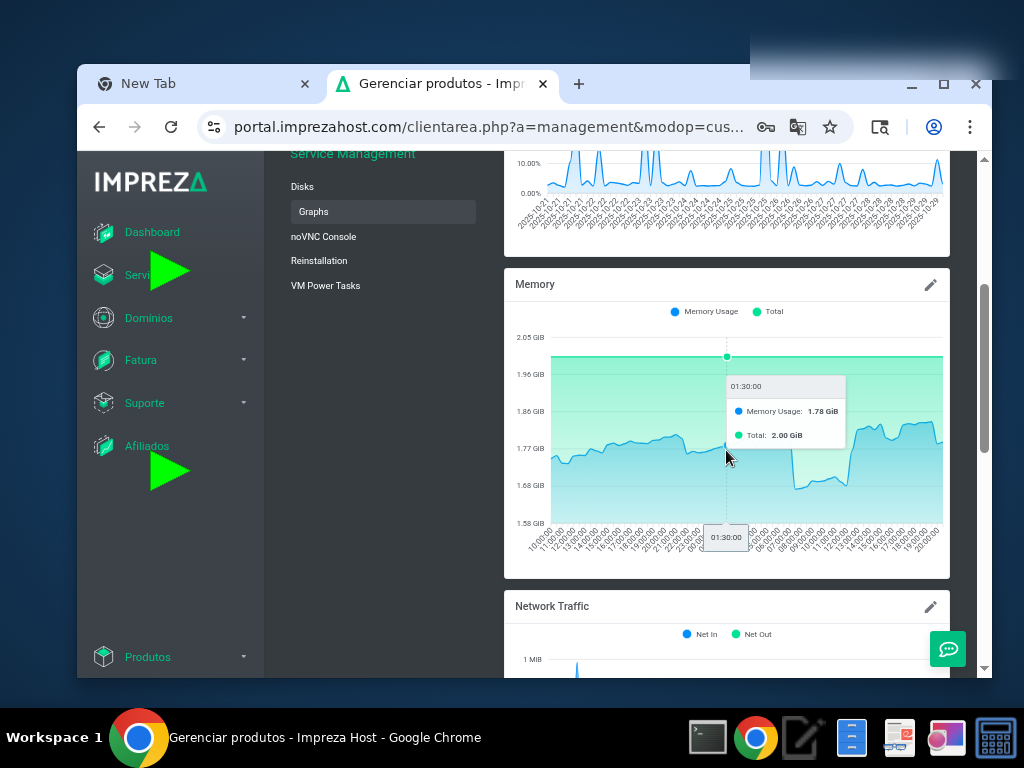
Task: Open the terminal from taskbar
Action: (708, 737)
